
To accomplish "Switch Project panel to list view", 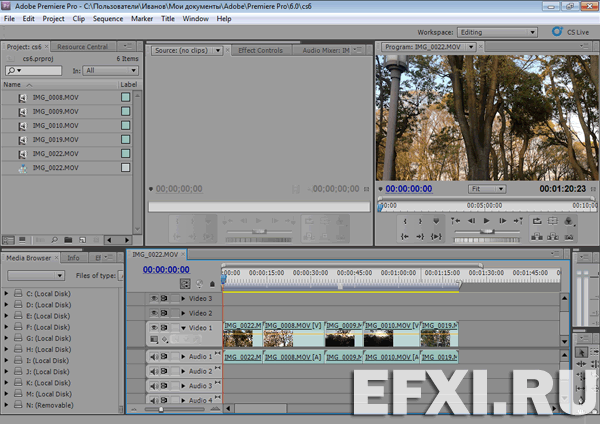I will [x=8, y=240].
